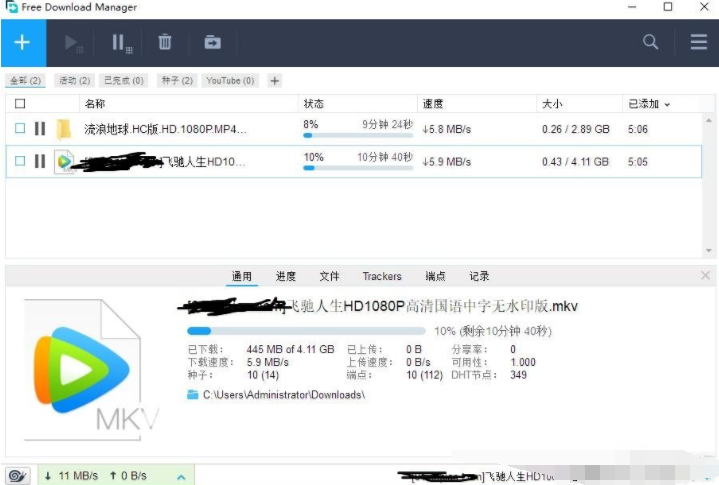This screenshot has width=719, height=485.
Task: Toggle snail mode in the status bar
Action: tap(18, 476)
